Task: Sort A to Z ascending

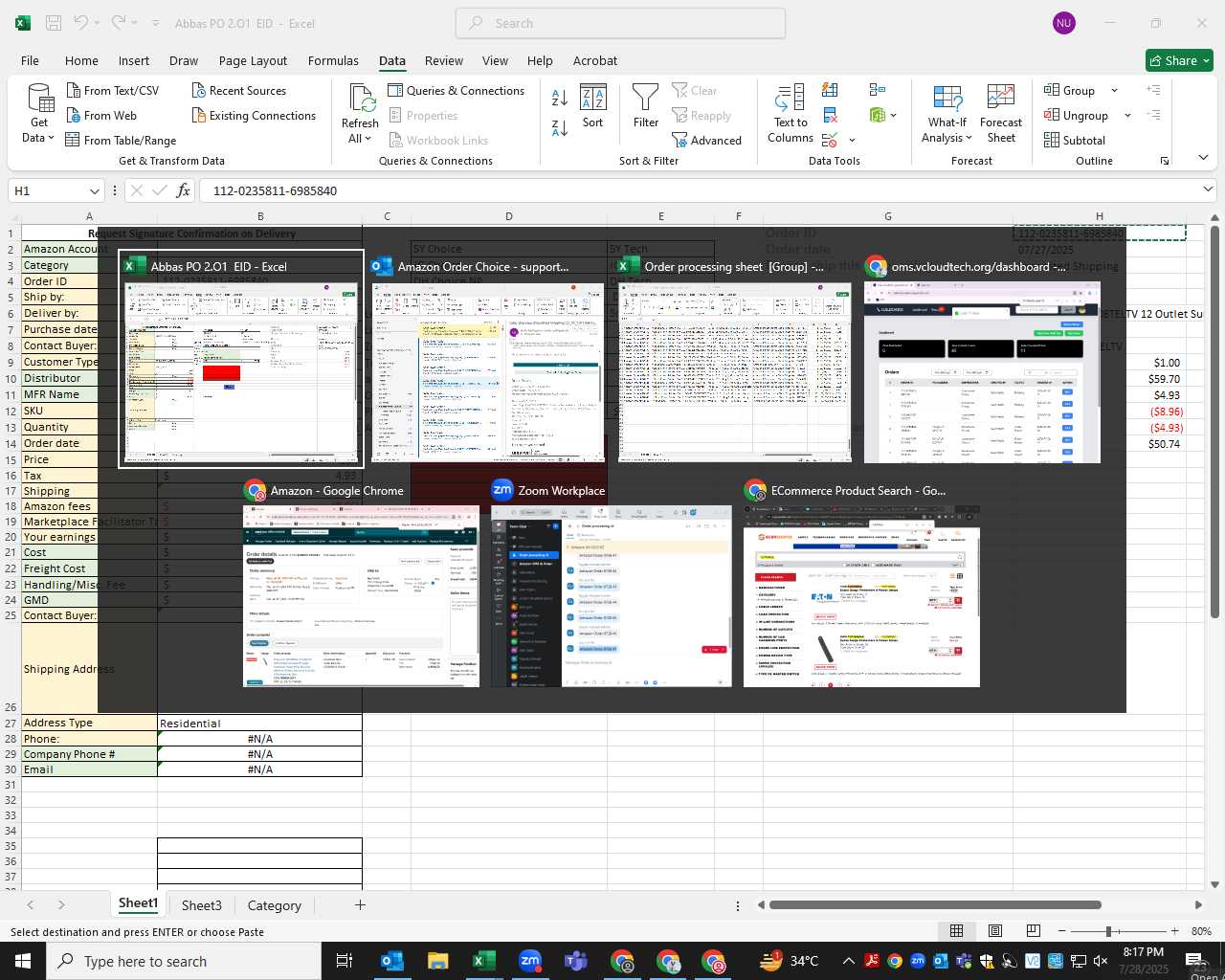Action: pyautogui.click(x=560, y=98)
